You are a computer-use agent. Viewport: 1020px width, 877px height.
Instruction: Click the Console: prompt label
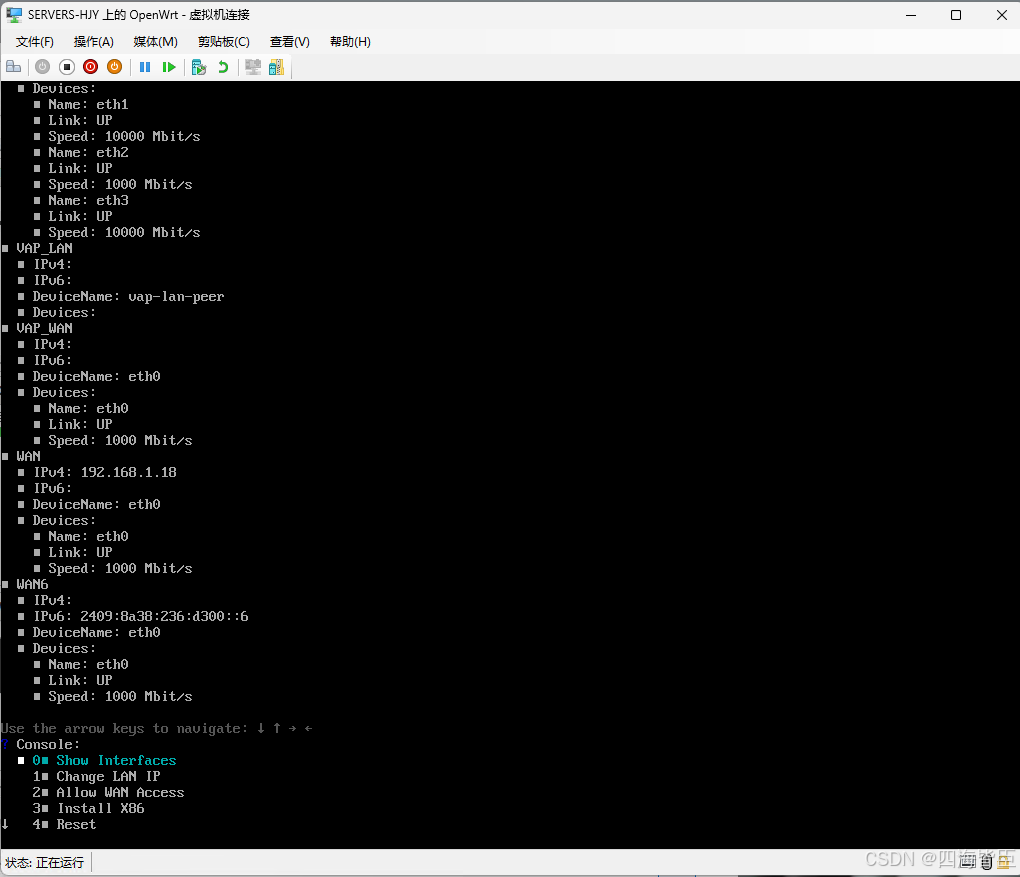click(48, 744)
